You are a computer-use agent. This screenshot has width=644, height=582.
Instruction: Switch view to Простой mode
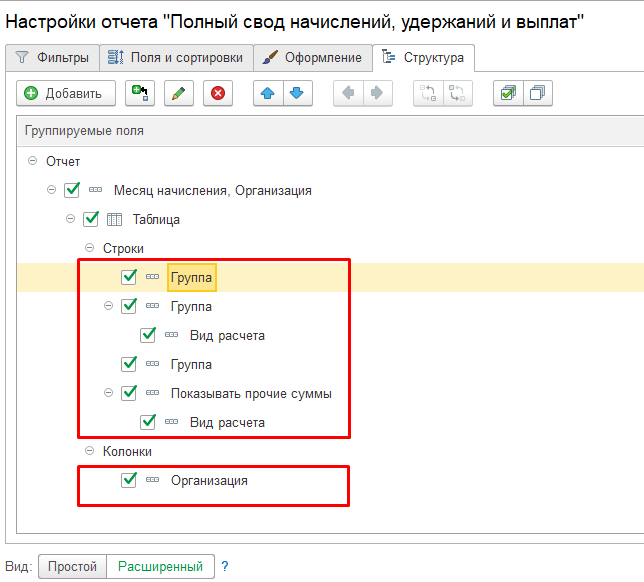pos(73,567)
